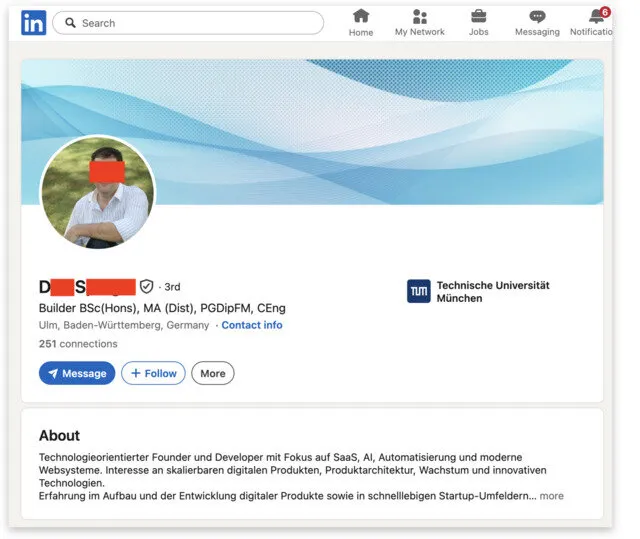The image size is (640, 539).
Task: Open Technische Universität München link
Action: tap(493, 291)
